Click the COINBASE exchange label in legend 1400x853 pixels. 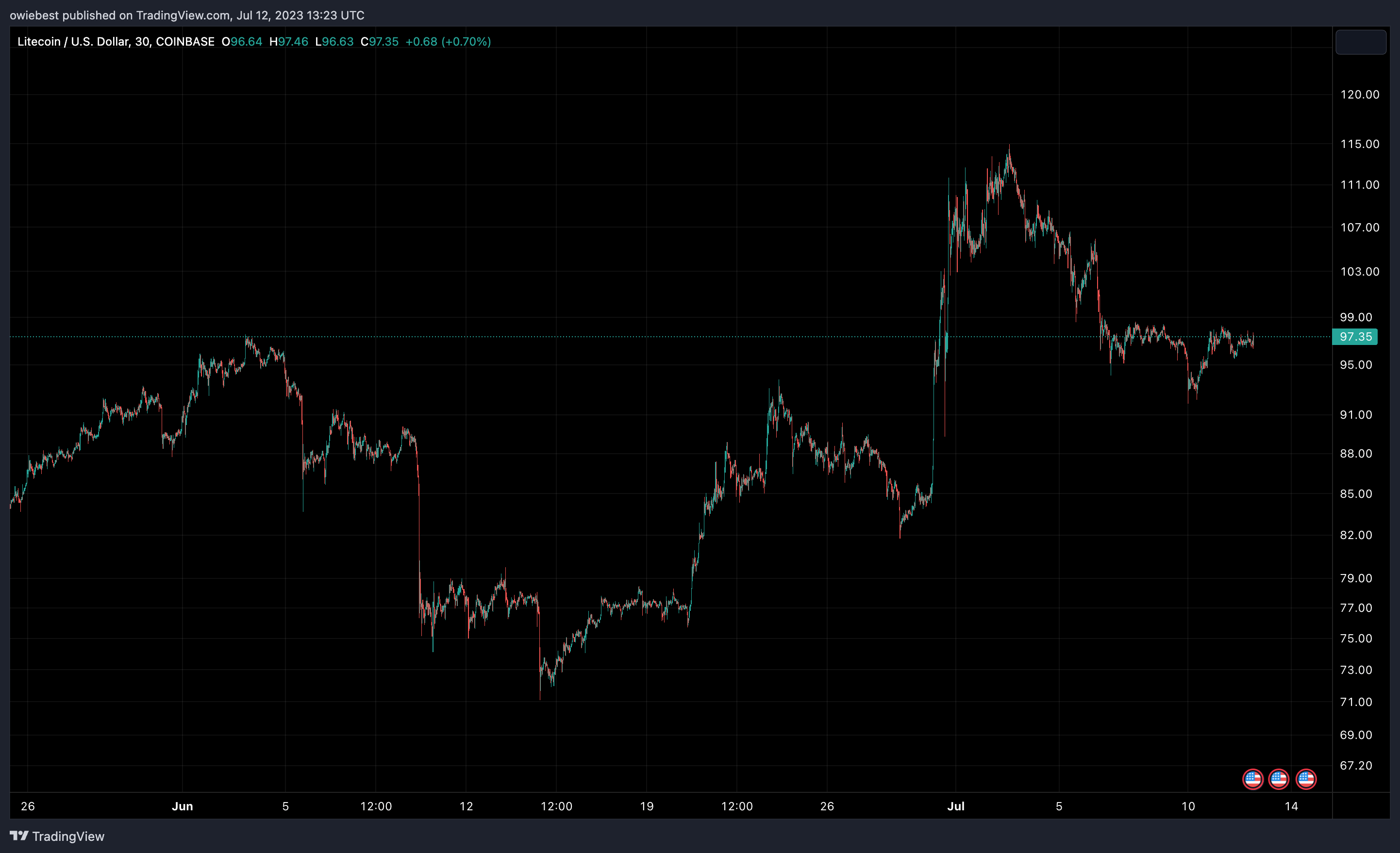(184, 41)
